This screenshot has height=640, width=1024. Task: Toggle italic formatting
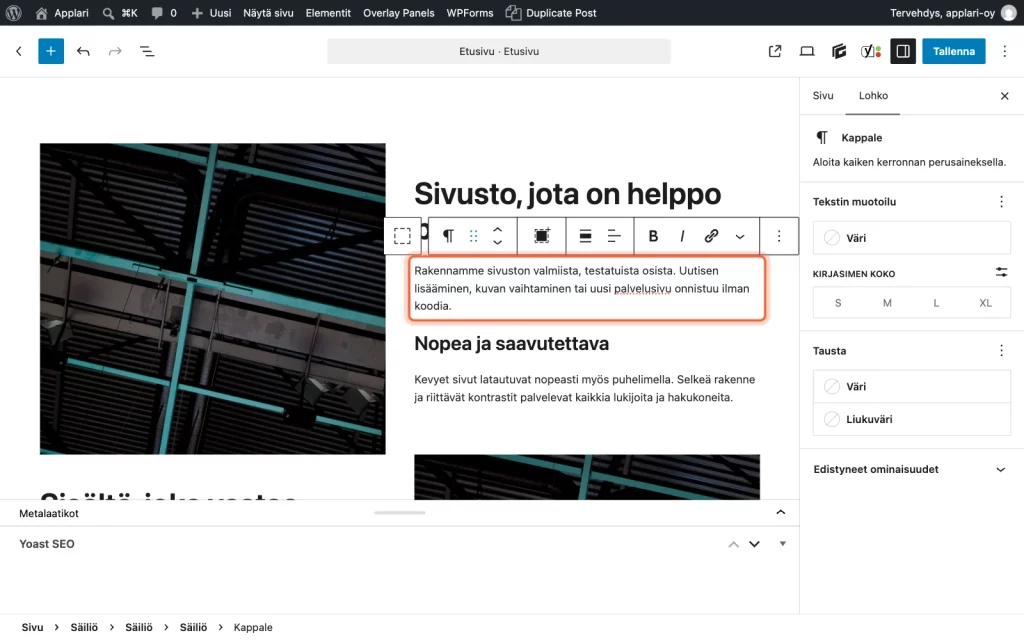point(682,236)
